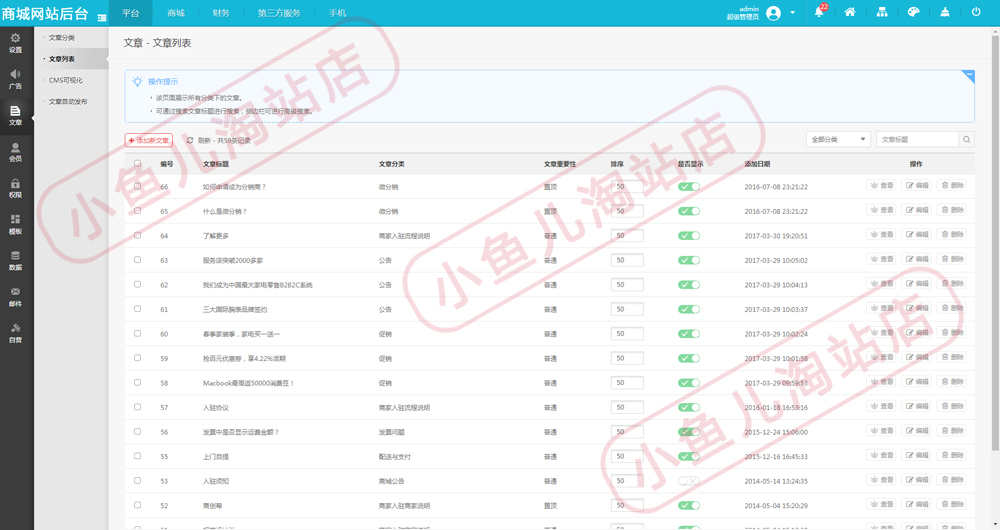Switch to 平台 top tab
The image size is (1000, 530).
tap(131, 13)
